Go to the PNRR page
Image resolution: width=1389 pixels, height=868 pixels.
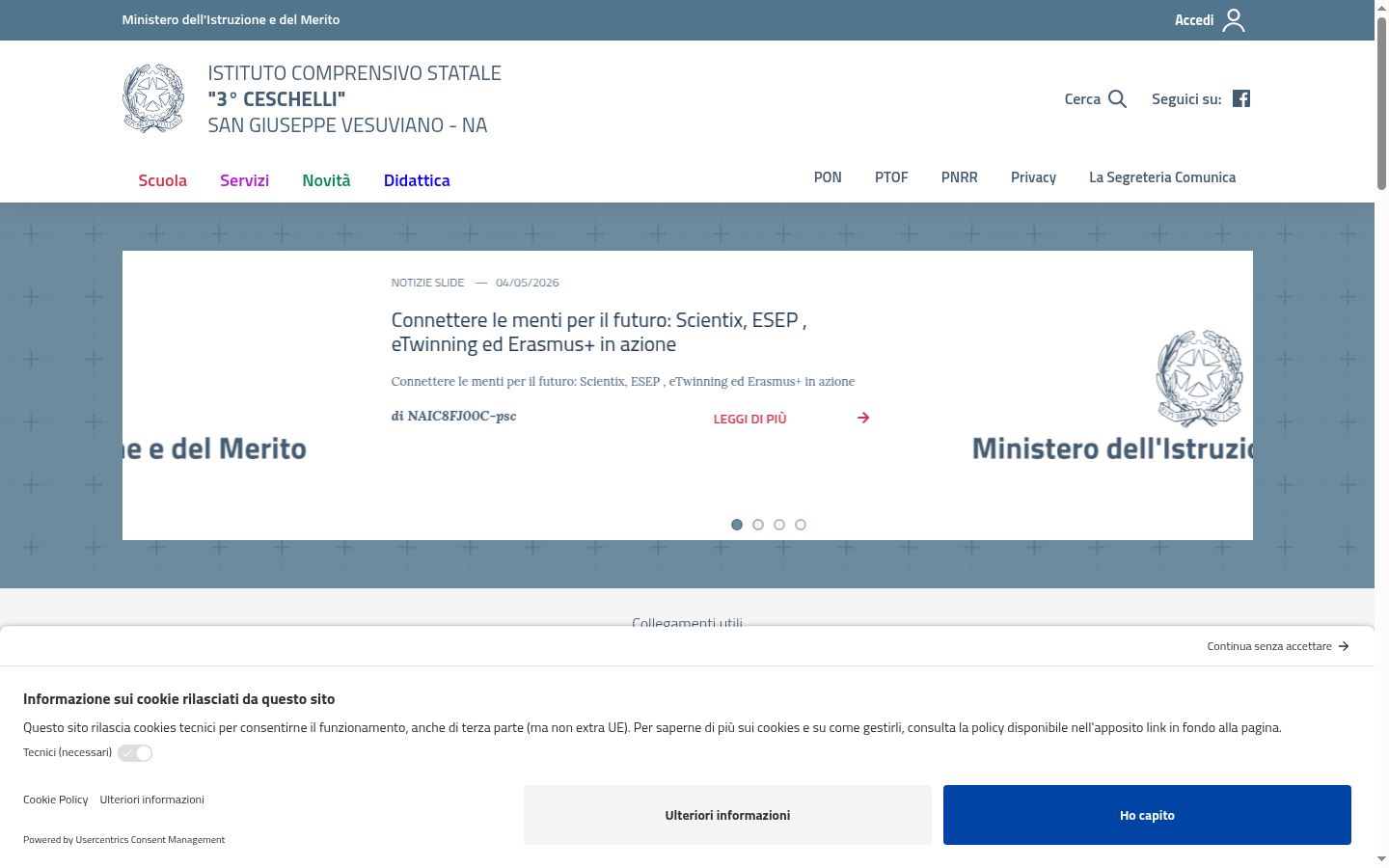click(x=960, y=177)
